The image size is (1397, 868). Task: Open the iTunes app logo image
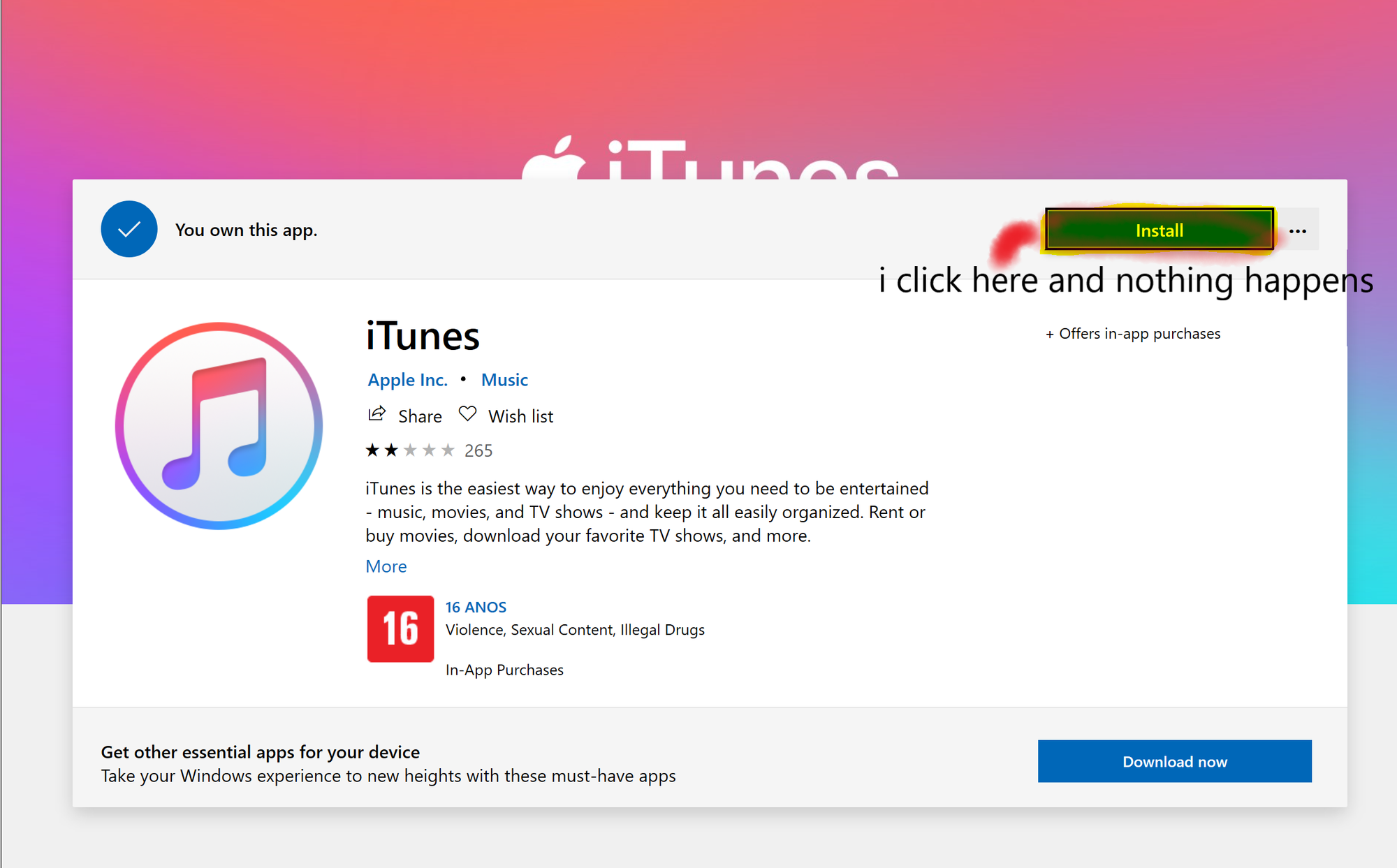pos(219,425)
